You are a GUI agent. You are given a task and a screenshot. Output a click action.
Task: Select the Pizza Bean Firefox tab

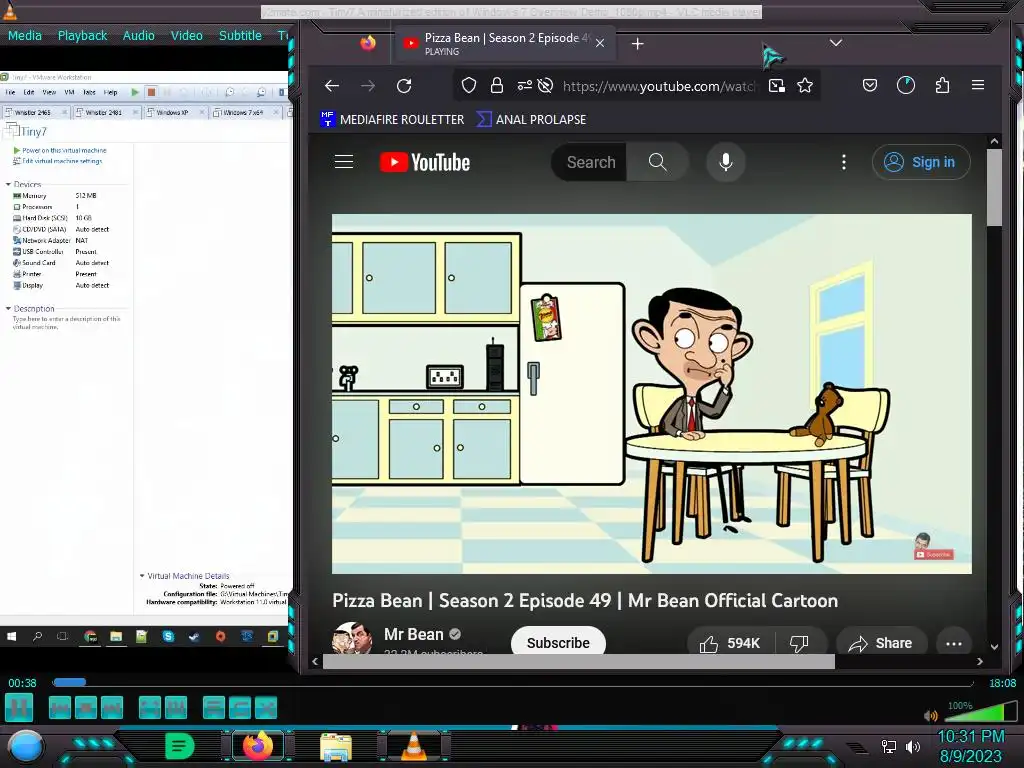pyautogui.click(x=503, y=44)
